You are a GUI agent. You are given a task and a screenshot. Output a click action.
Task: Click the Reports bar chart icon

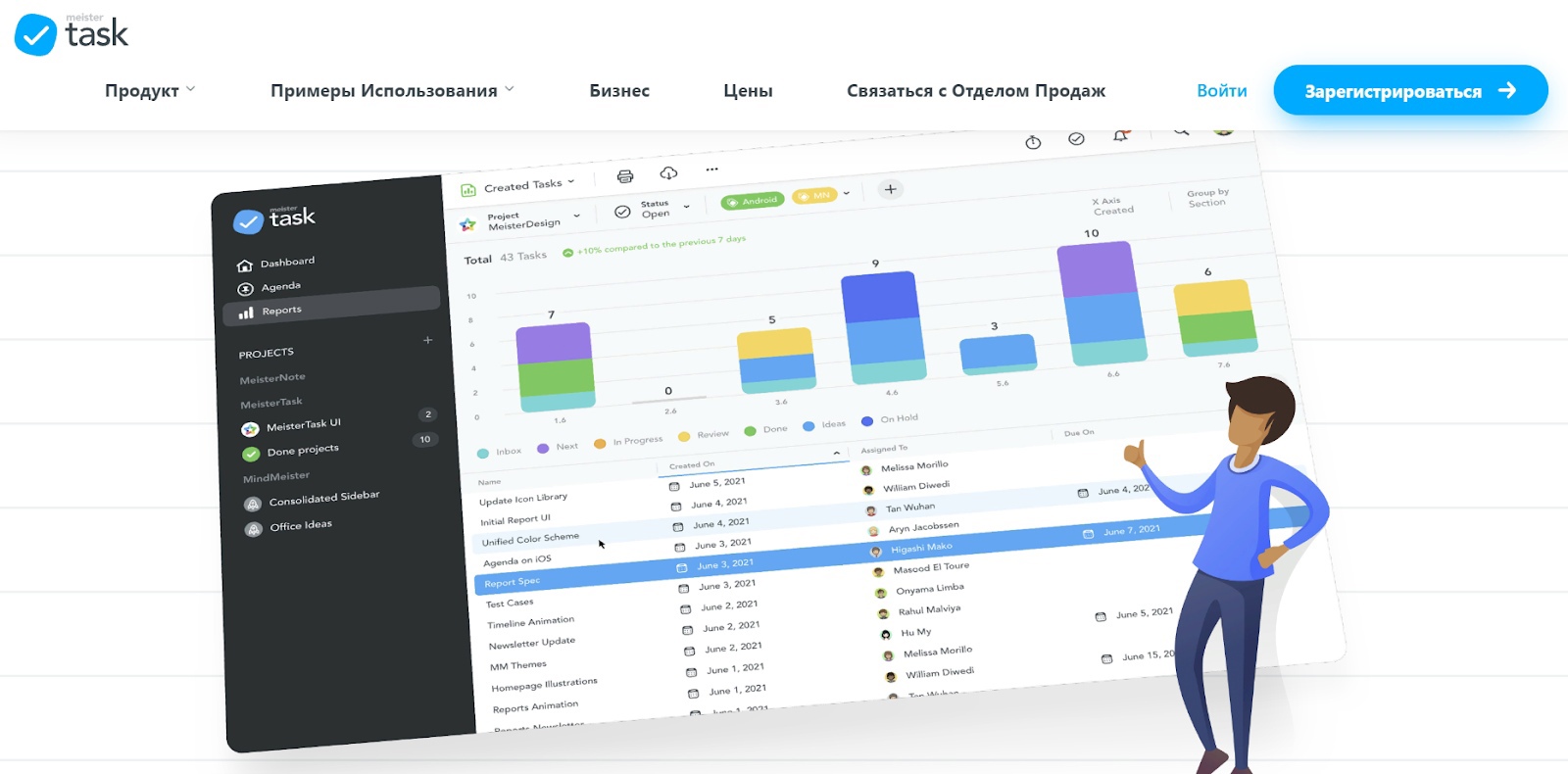(x=246, y=313)
